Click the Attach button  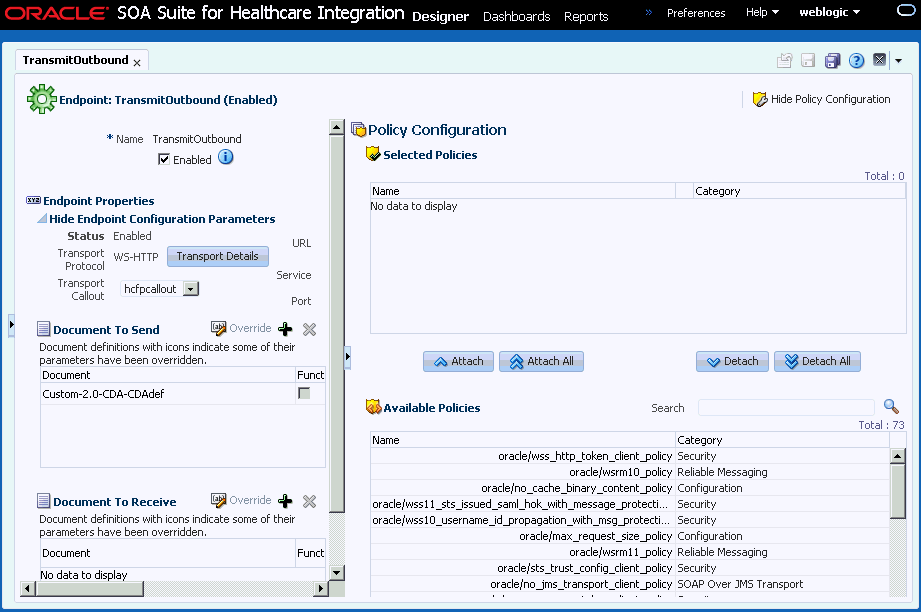(458, 361)
